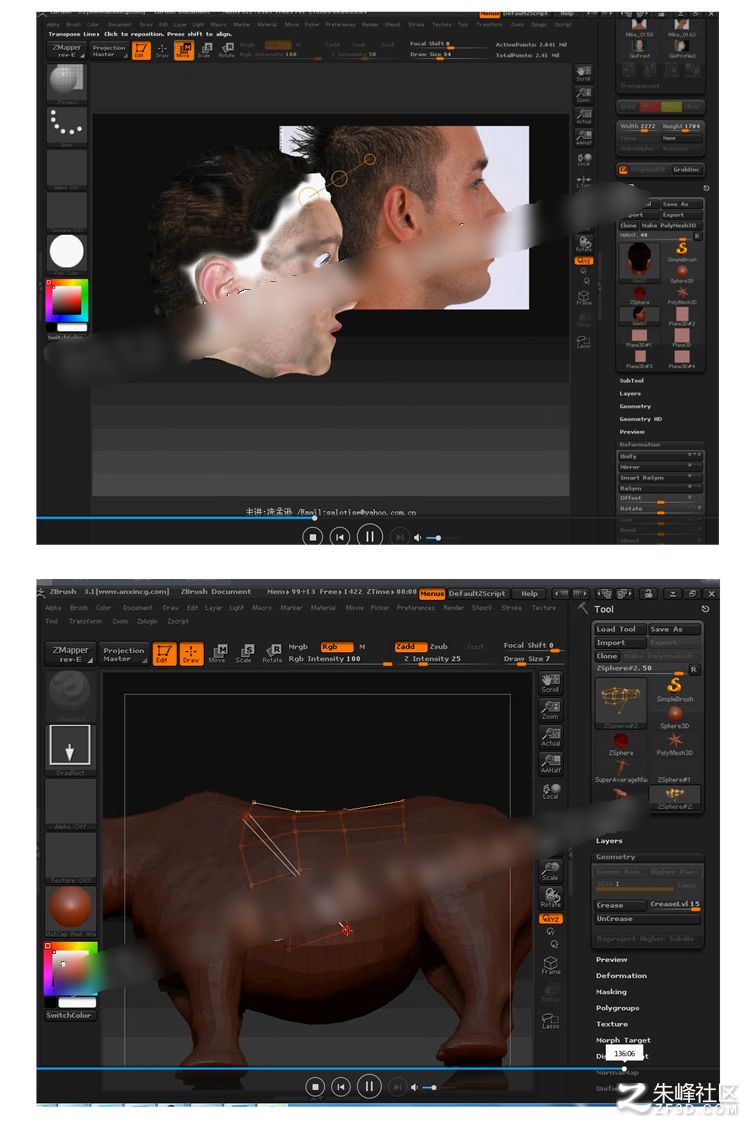The image size is (750, 1125).
Task: Expand Deformation section in lower Tool palette
Action: coord(622,976)
